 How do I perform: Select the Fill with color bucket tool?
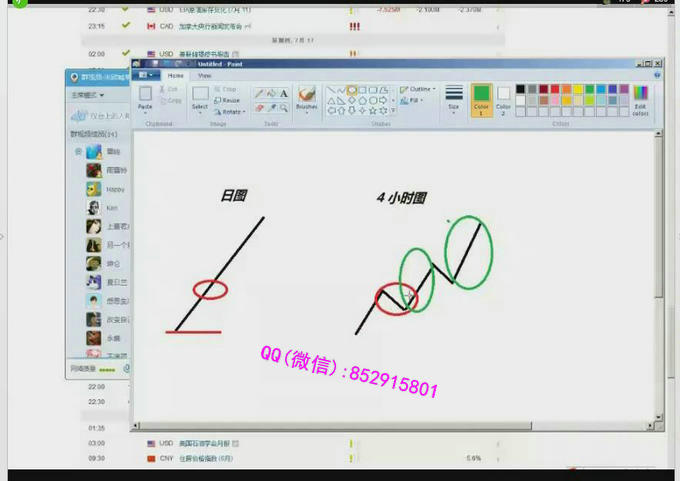pyautogui.click(x=271, y=94)
